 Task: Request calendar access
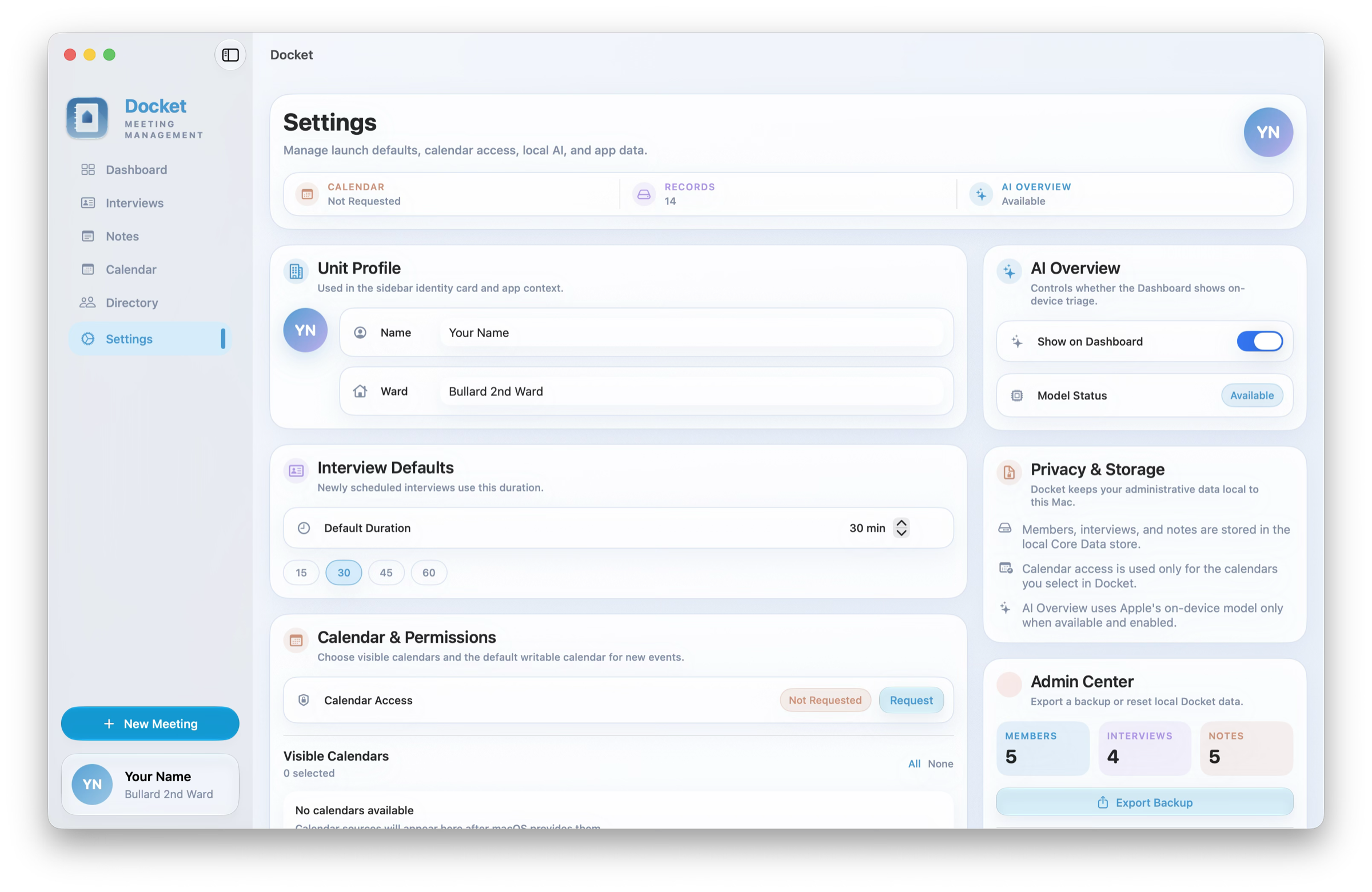[911, 700]
